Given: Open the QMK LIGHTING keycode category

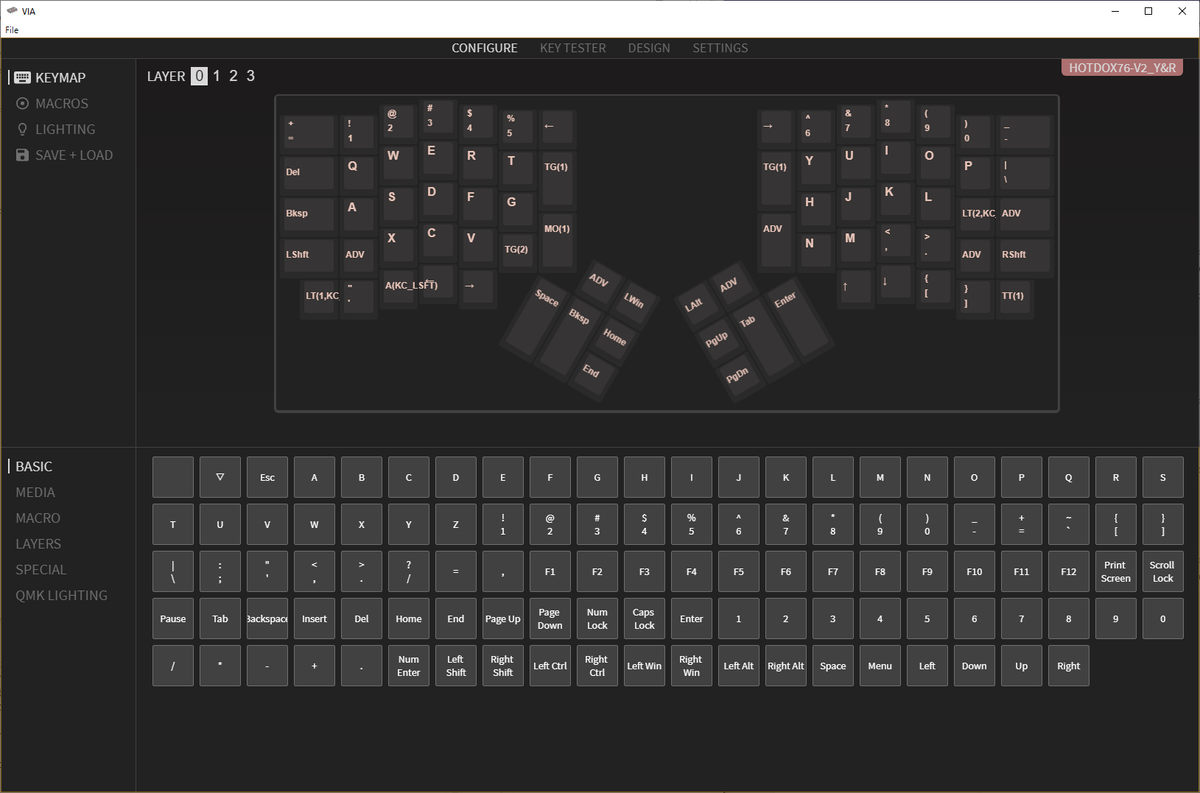Looking at the screenshot, I should tap(61, 595).
